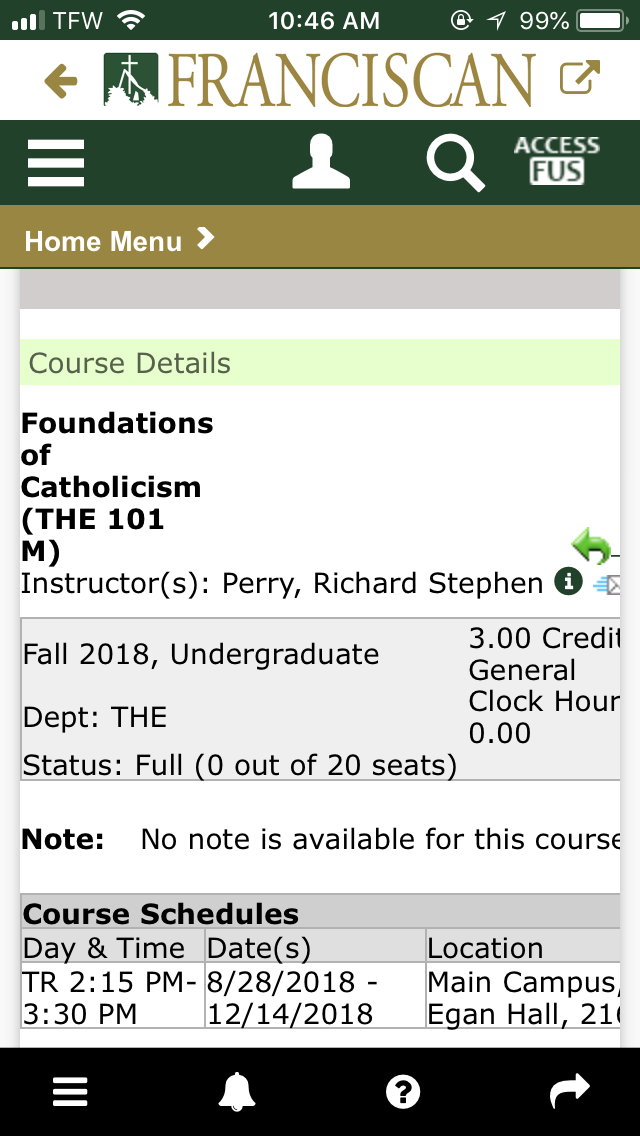The image size is (640, 1136).
Task: Tap the search magnifier icon
Action: [455, 163]
